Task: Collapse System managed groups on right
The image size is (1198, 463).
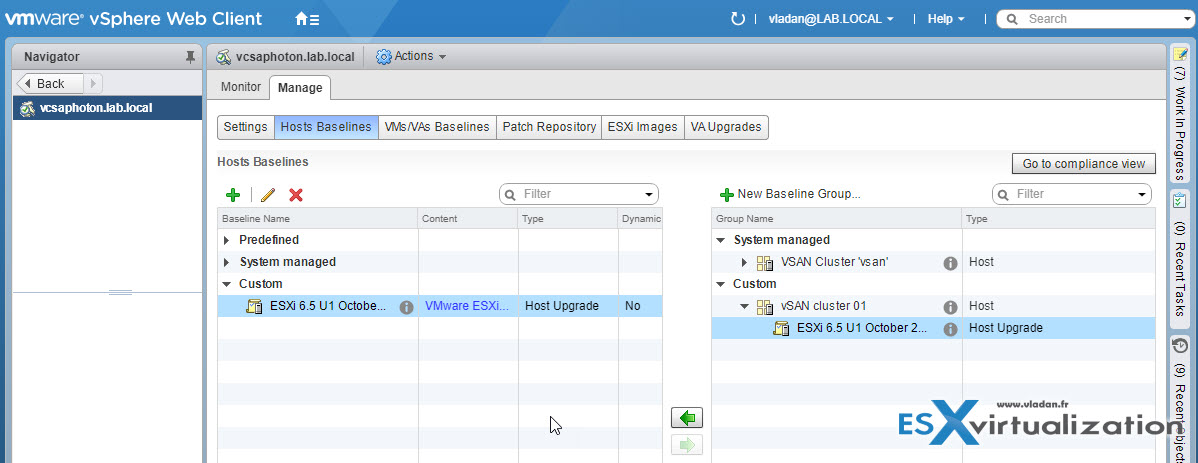Action: coord(721,240)
